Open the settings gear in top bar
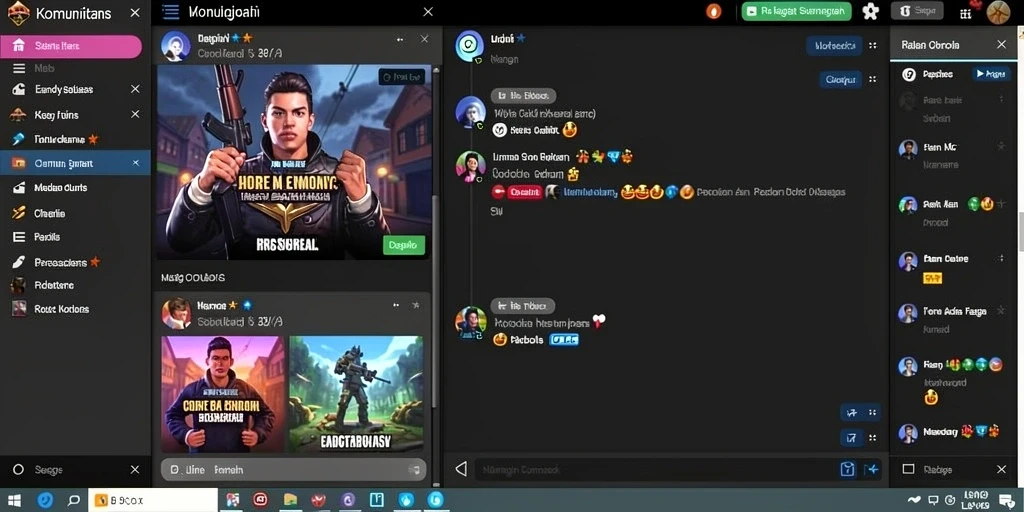This screenshot has width=1024, height=512. tap(871, 12)
